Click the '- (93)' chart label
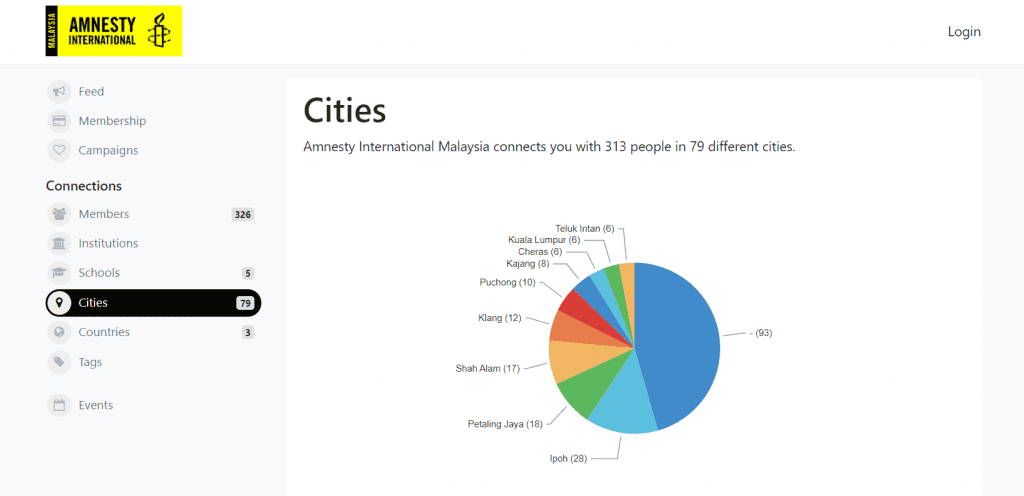 pos(760,333)
